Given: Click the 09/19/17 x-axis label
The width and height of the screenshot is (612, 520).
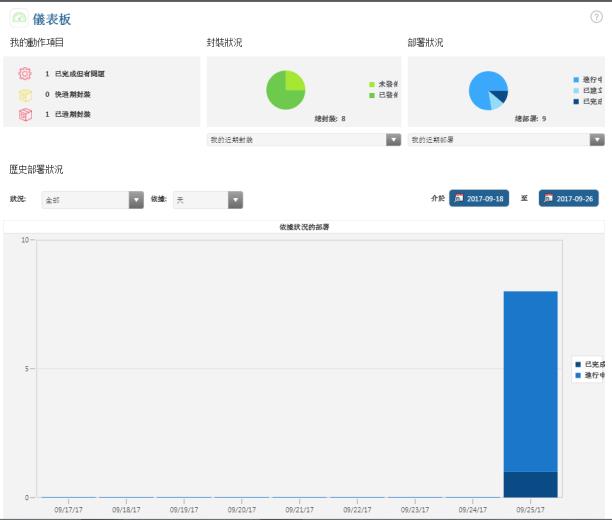Looking at the screenshot, I should [x=184, y=510].
